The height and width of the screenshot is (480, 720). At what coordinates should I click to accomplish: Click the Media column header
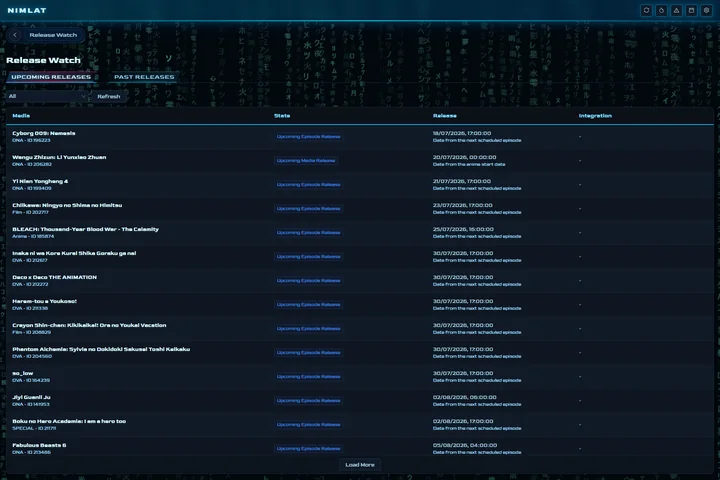pos(21,116)
